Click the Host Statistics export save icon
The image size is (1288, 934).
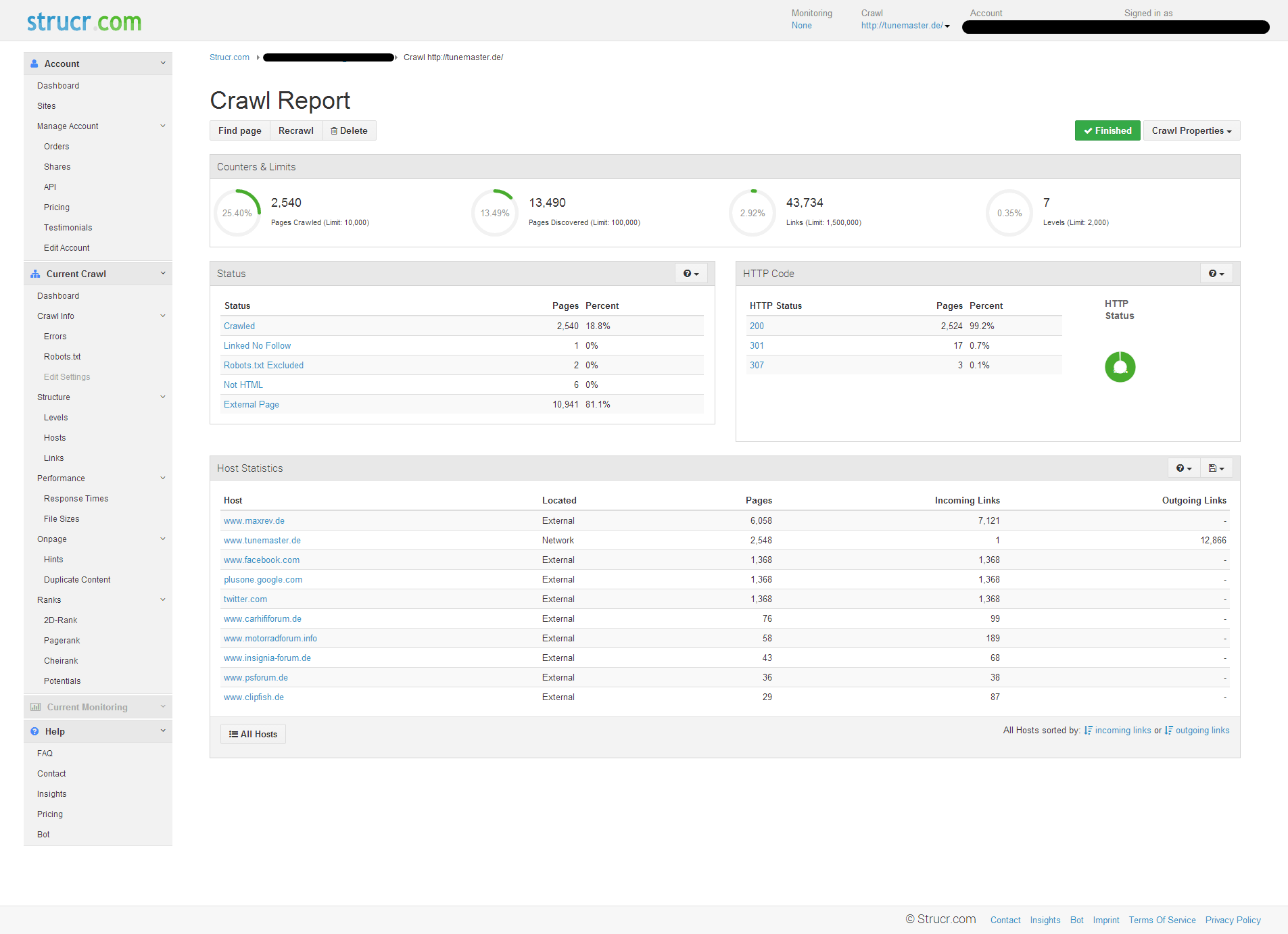tap(1216, 468)
